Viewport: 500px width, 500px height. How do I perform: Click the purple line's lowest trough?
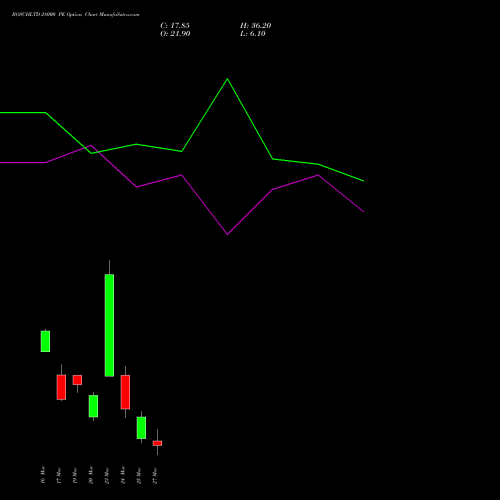pyautogui.click(x=227, y=234)
